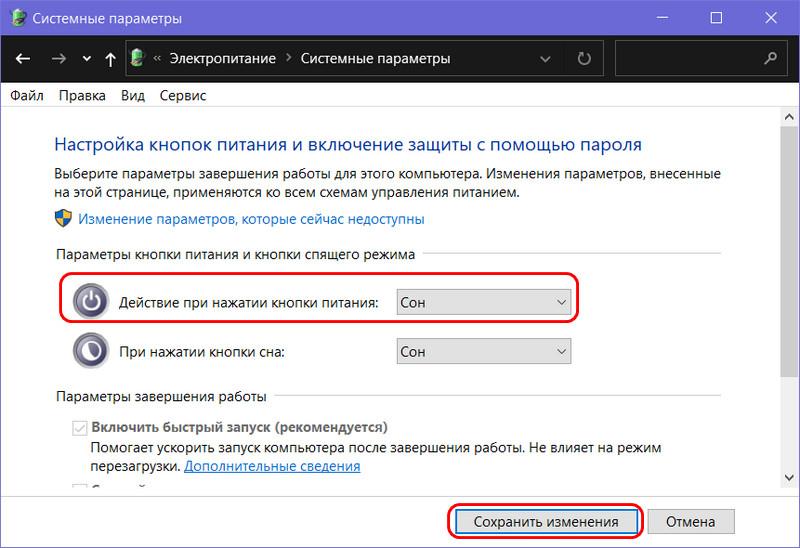
Task: Click the refresh icon in address bar
Action: coord(584,59)
